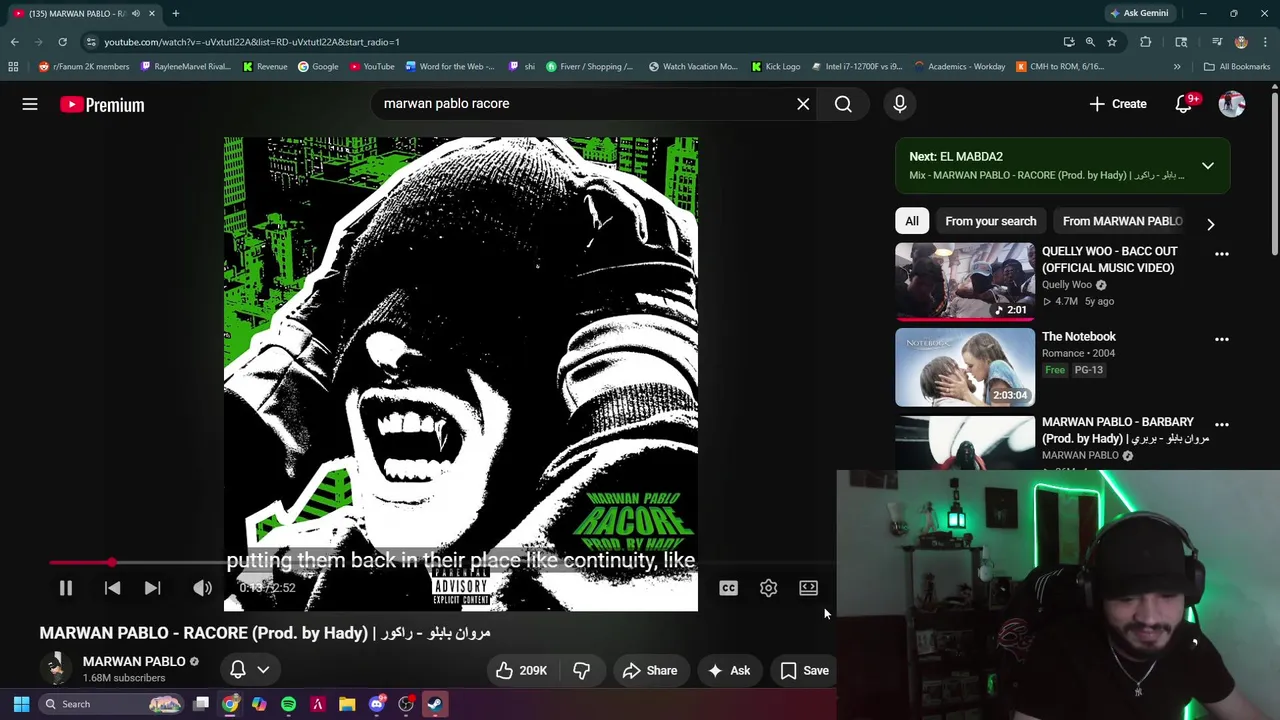Open Steam from the taskbar
Viewport: 1280px width, 720px height.
click(x=435, y=704)
